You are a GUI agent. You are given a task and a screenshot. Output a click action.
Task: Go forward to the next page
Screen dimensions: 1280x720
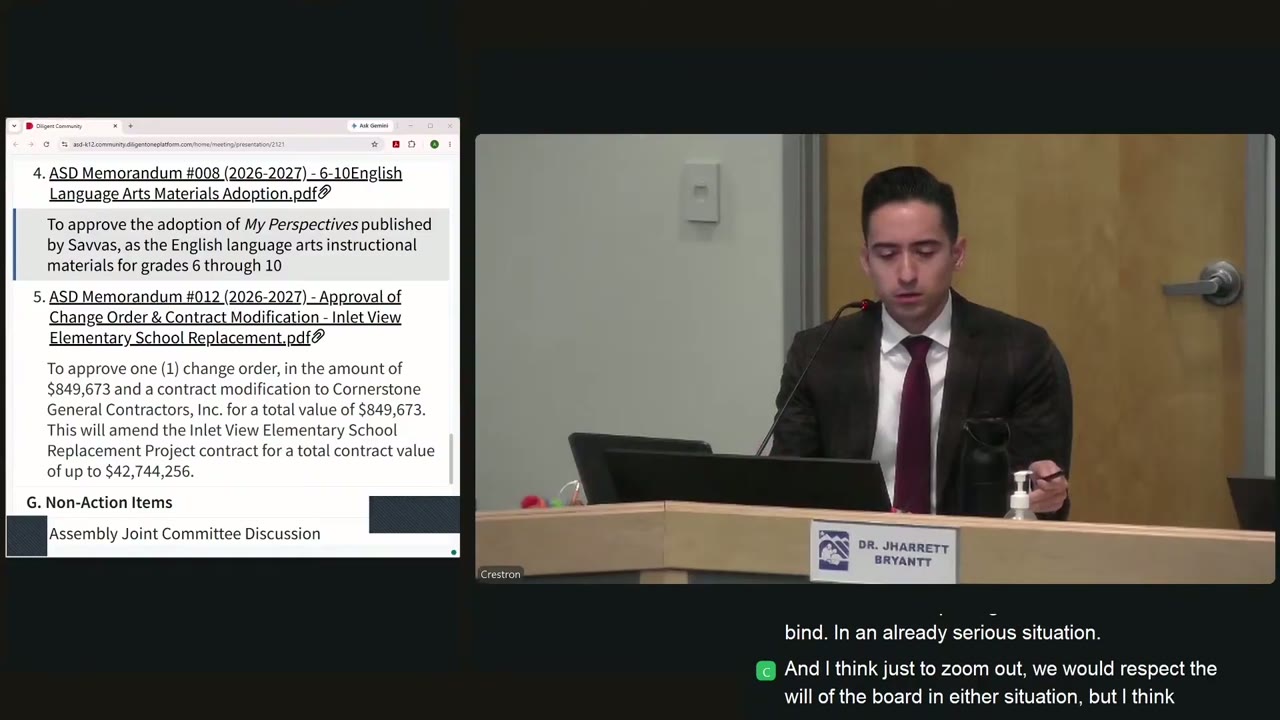[x=30, y=144]
